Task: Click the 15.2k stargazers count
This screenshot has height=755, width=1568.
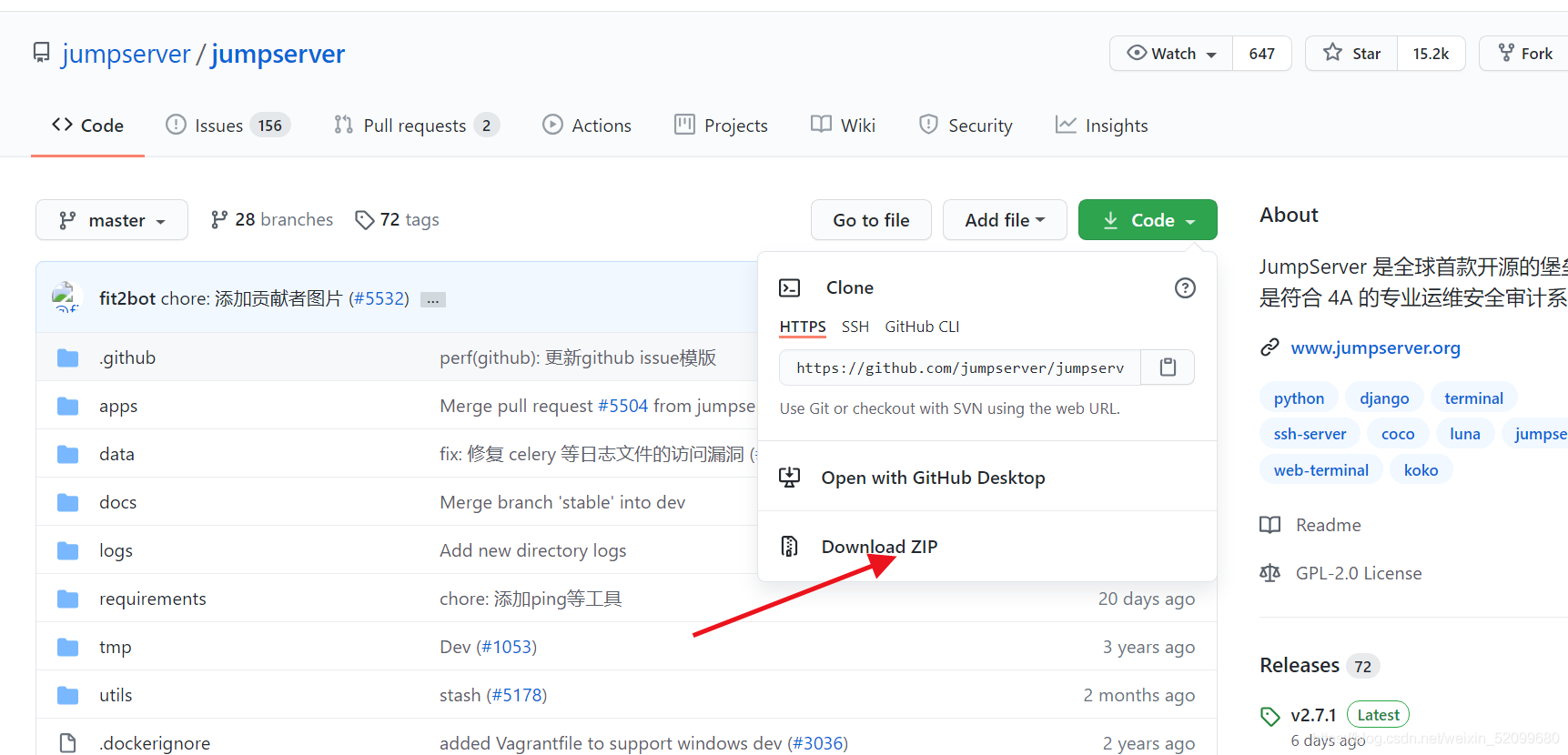Action: [x=1431, y=54]
